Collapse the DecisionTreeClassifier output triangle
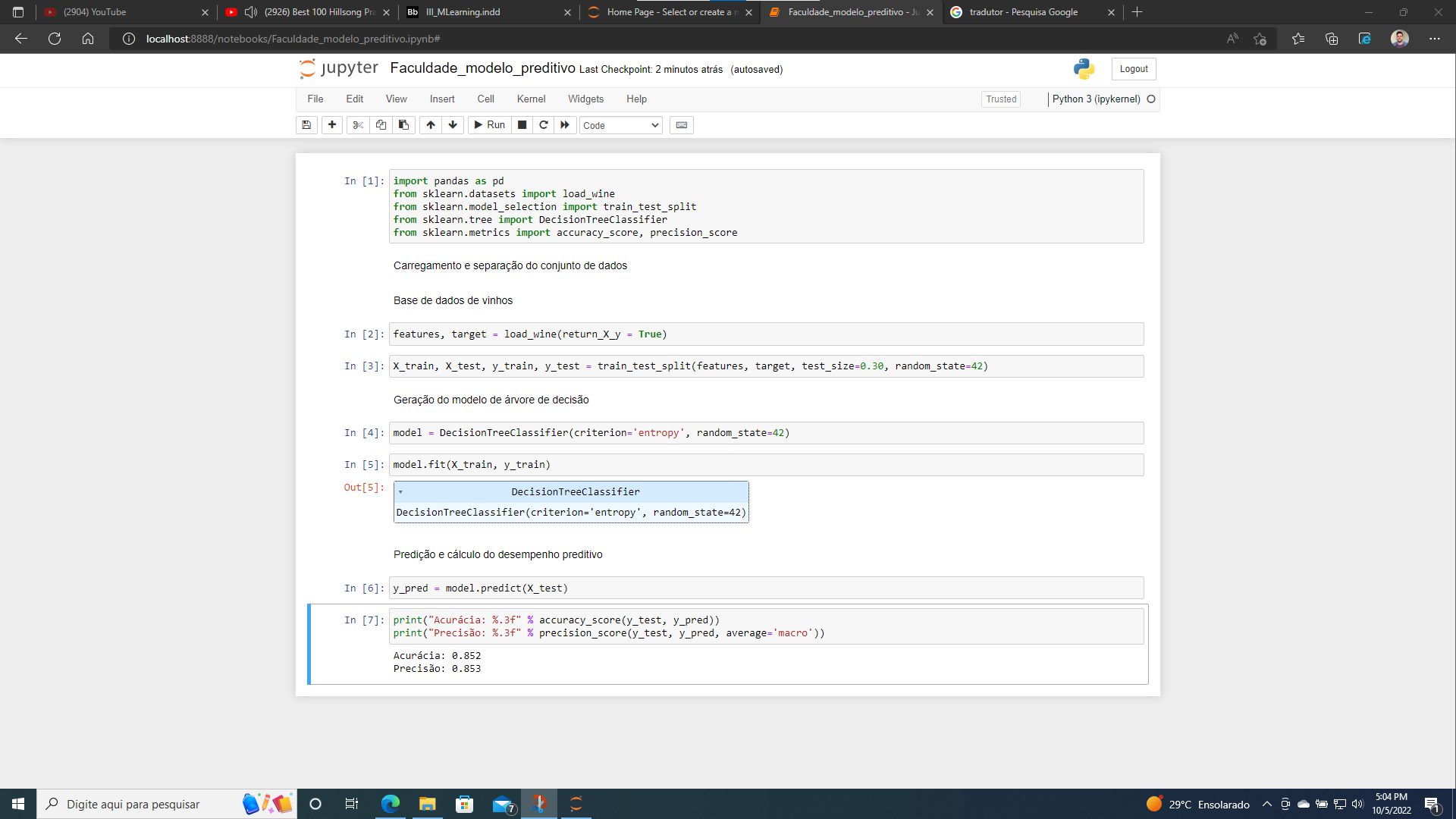Screen dimensions: 1456x819 pyautogui.click(x=400, y=492)
